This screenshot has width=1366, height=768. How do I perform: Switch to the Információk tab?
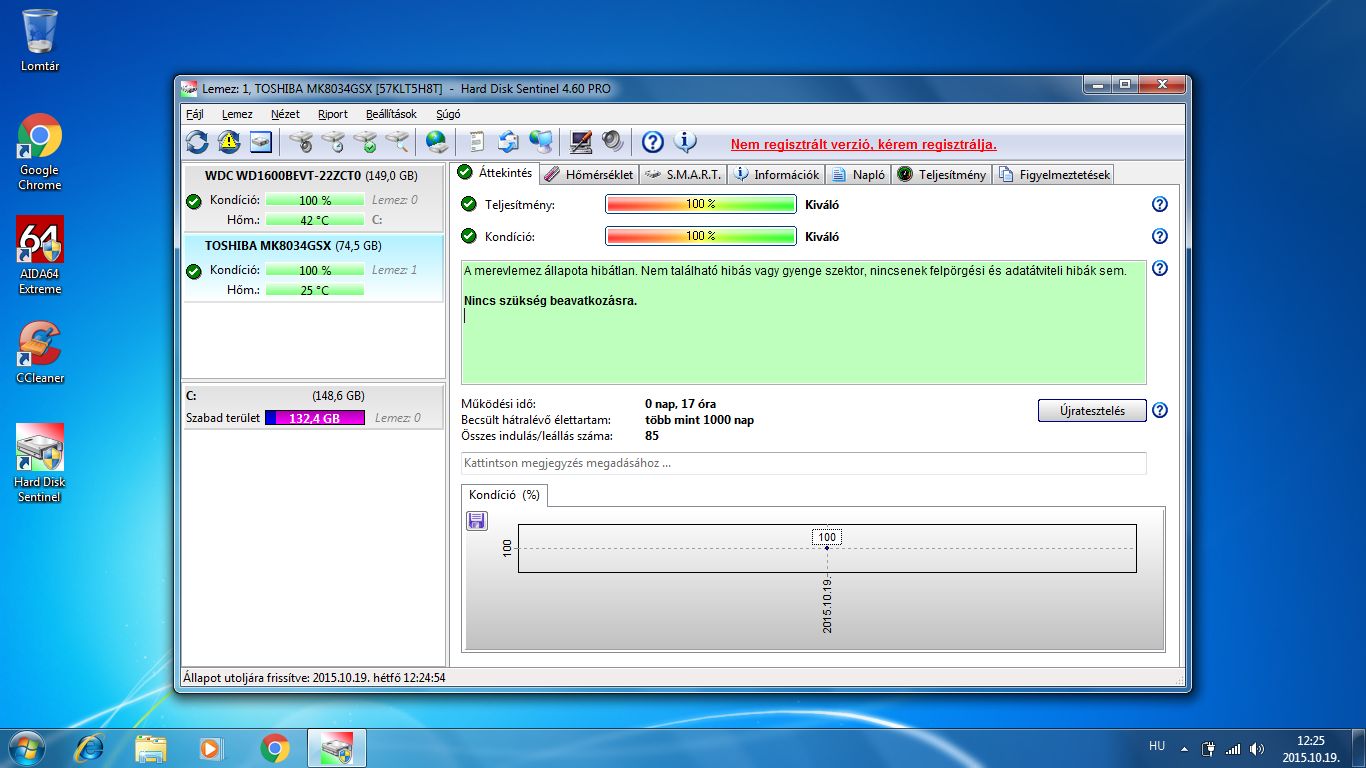pyautogui.click(x=776, y=174)
